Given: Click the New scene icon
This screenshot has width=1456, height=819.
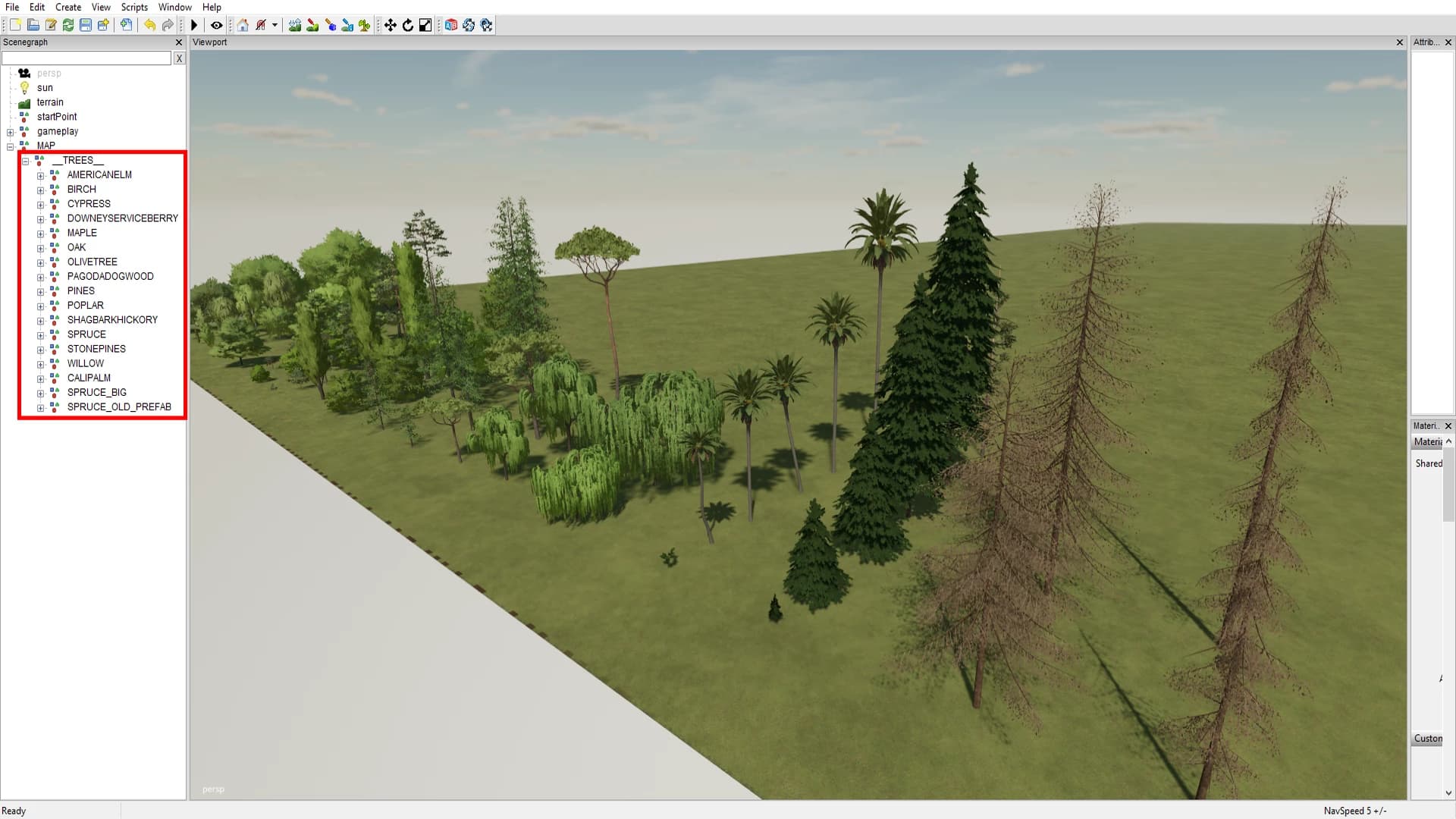Looking at the screenshot, I should click(x=15, y=25).
